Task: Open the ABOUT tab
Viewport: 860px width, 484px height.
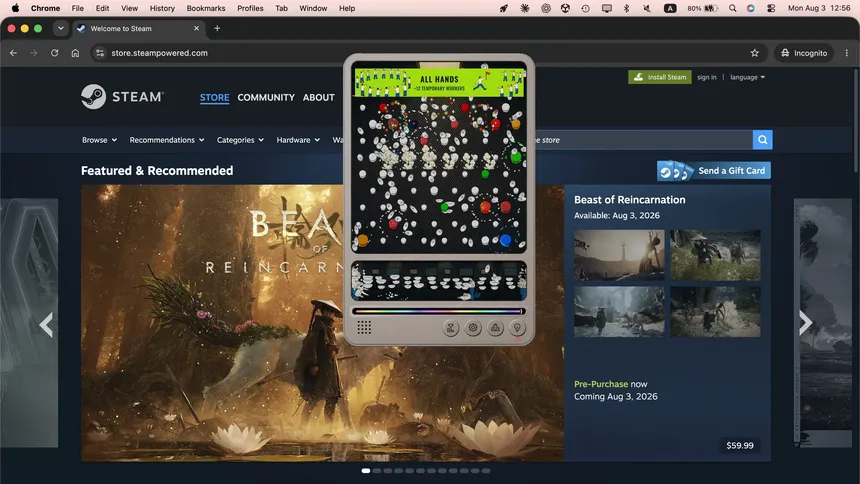Action: coord(319,97)
